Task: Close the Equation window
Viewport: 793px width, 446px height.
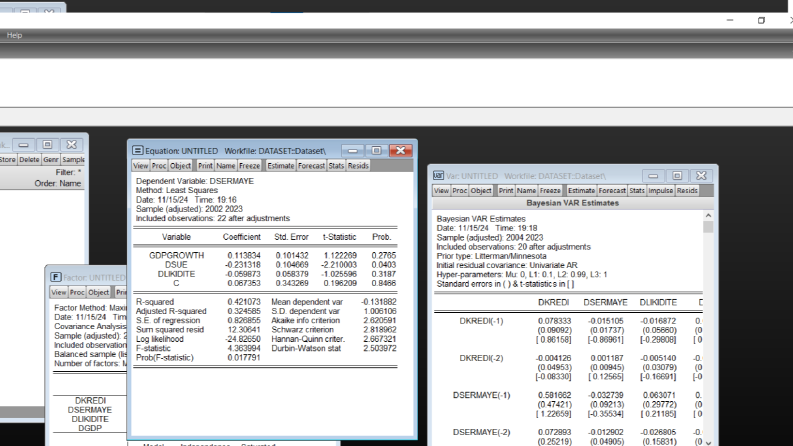Action: tap(401, 151)
